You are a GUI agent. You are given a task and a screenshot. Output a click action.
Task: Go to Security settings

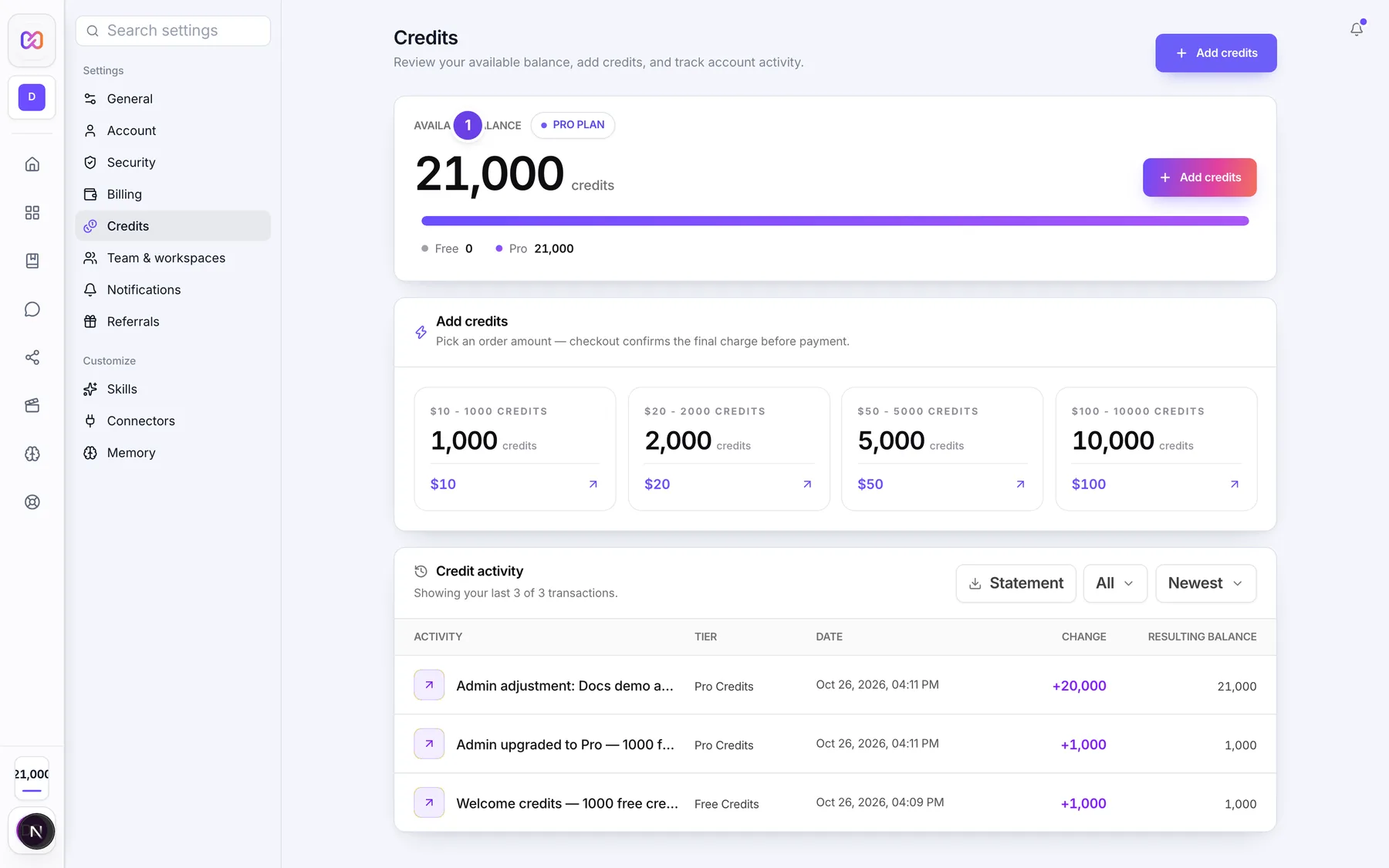(x=173, y=163)
